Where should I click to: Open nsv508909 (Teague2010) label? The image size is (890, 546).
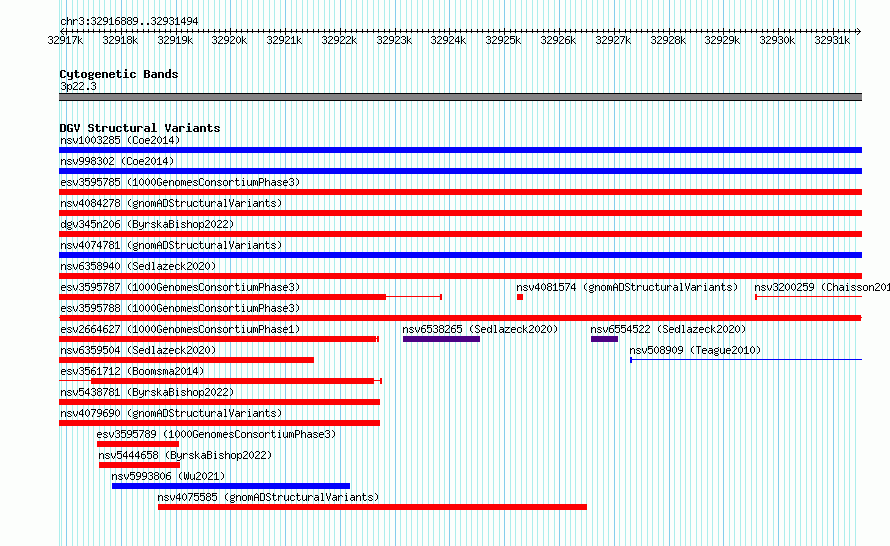[x=695, y=350]
